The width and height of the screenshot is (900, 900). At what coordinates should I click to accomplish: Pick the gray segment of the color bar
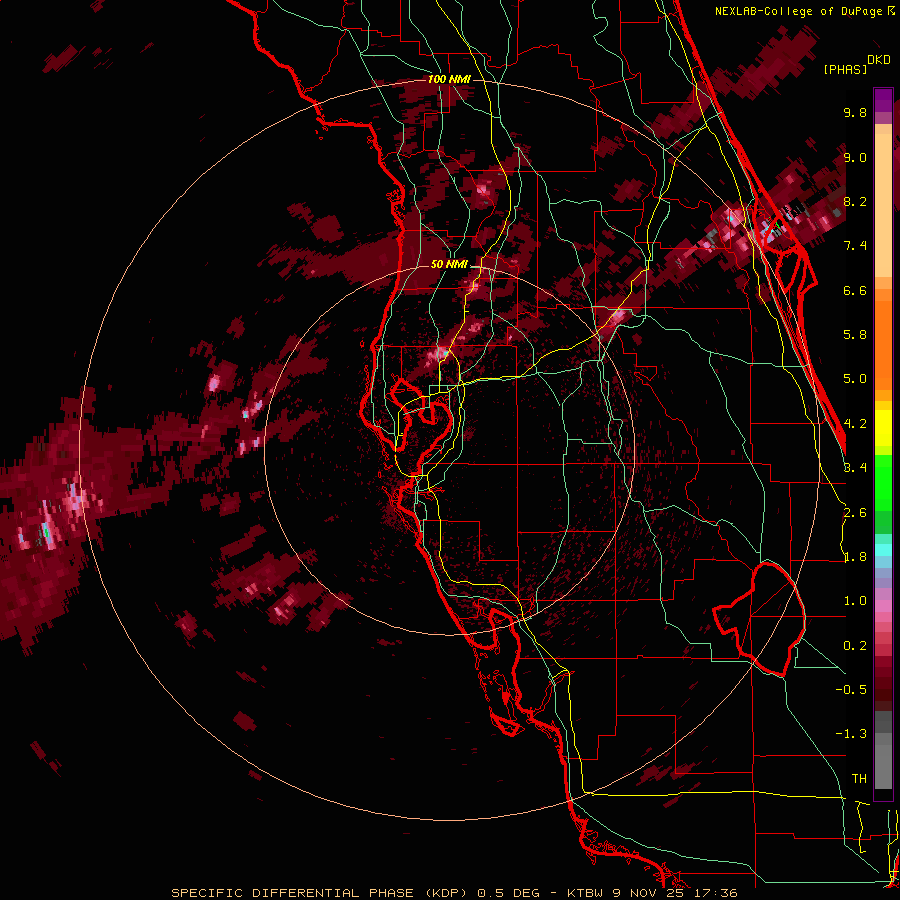883,752
